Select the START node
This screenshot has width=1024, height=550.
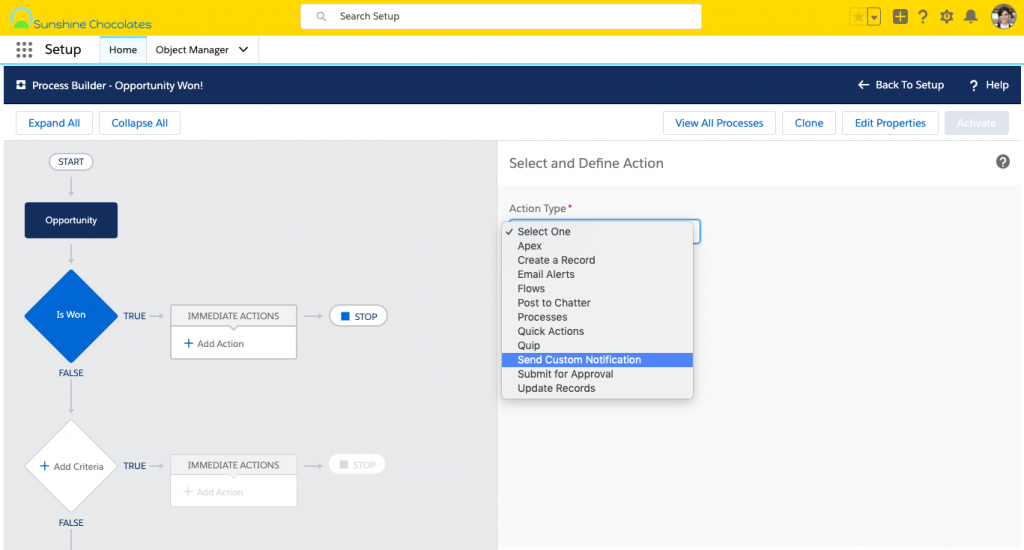[71, 161]
